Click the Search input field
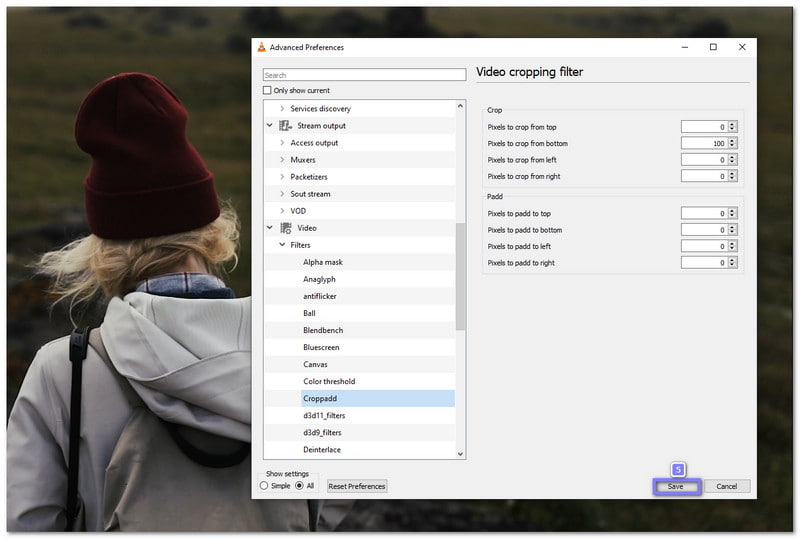Screen dimensions: 800x539 tap(365, 75)
